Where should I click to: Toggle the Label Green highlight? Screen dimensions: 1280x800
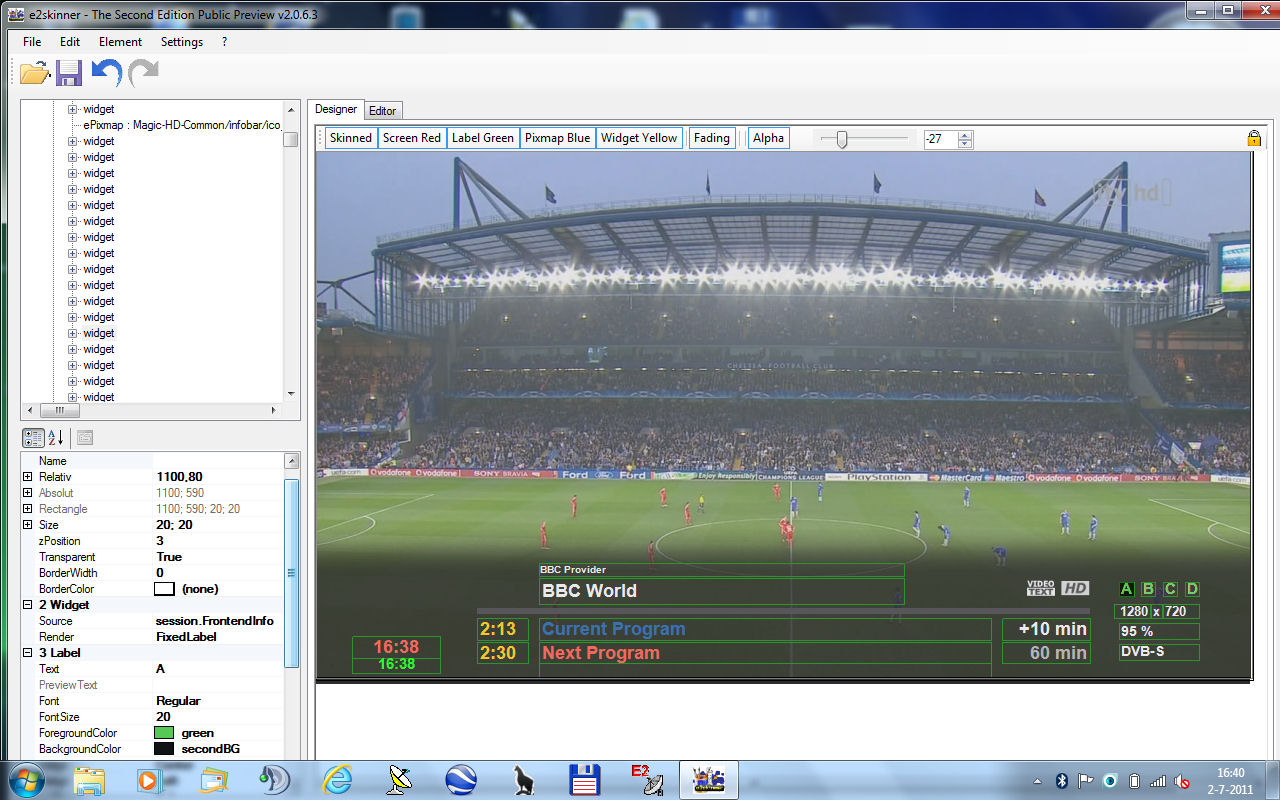[483, 138]
